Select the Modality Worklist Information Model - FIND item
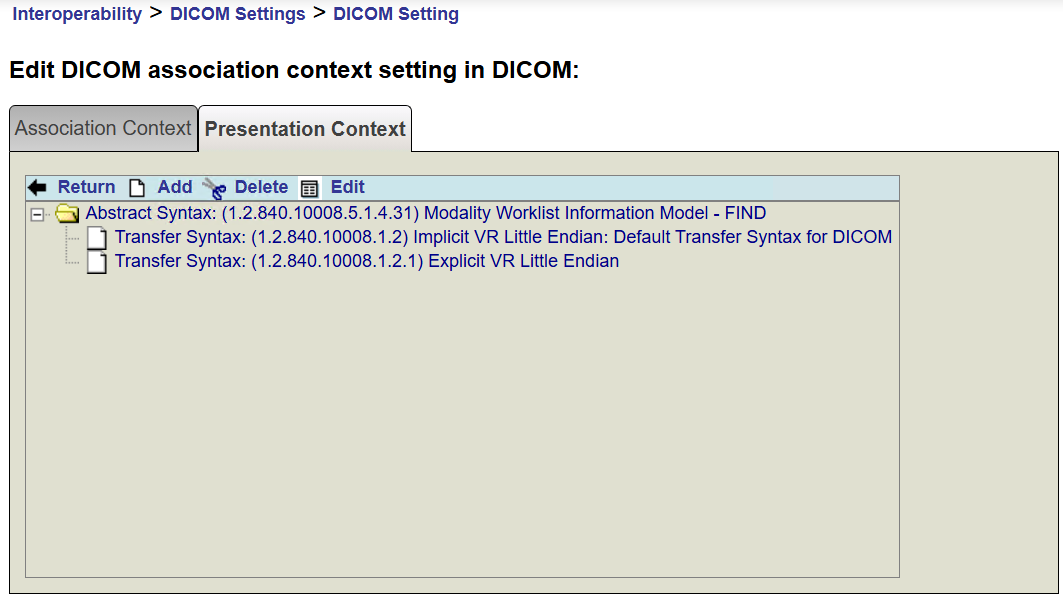1063x601 pixels. pos(426,213)
